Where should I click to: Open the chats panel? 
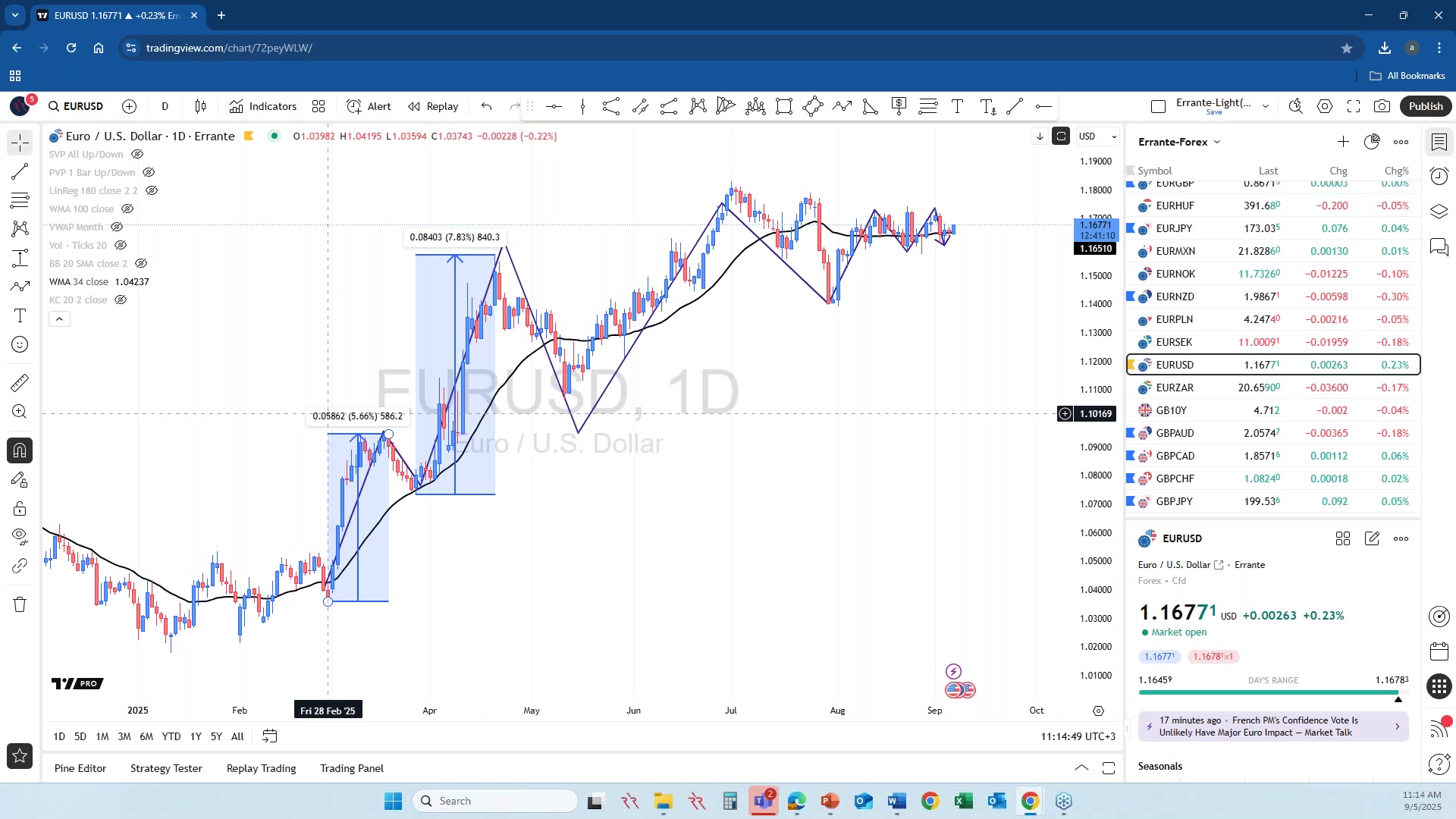(1439, 246)
